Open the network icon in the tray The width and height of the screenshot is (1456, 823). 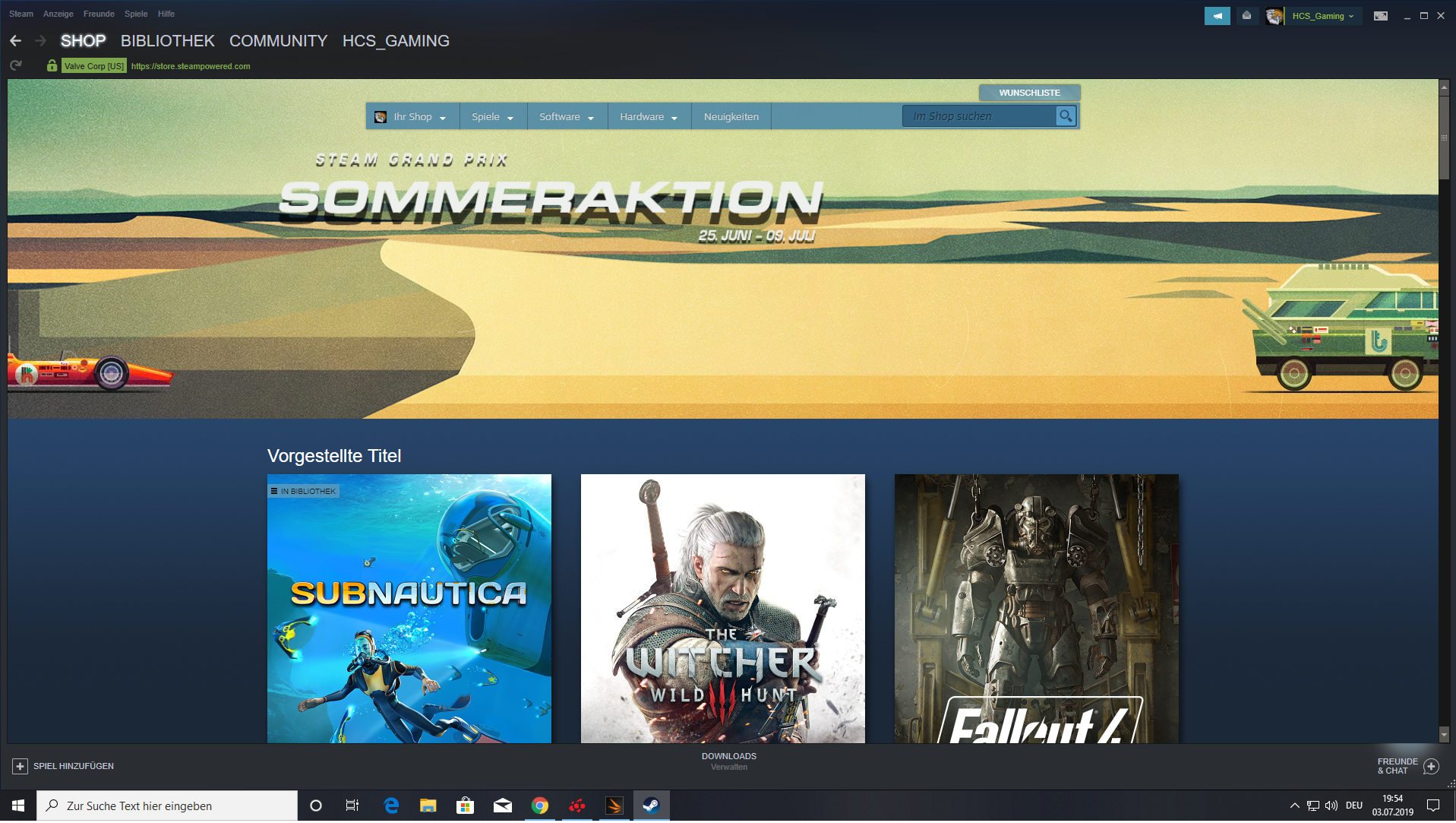(x=1312, y=806)
